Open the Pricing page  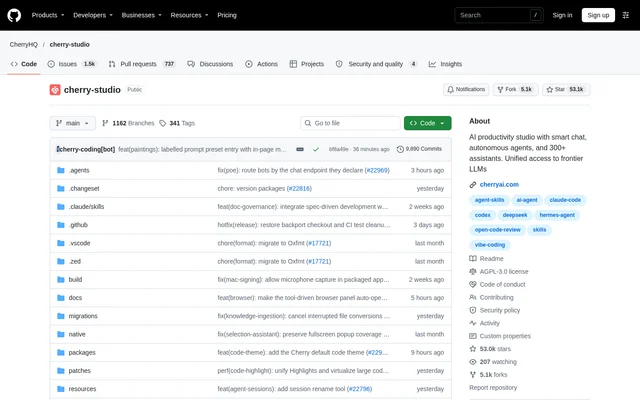click(227, 15)
